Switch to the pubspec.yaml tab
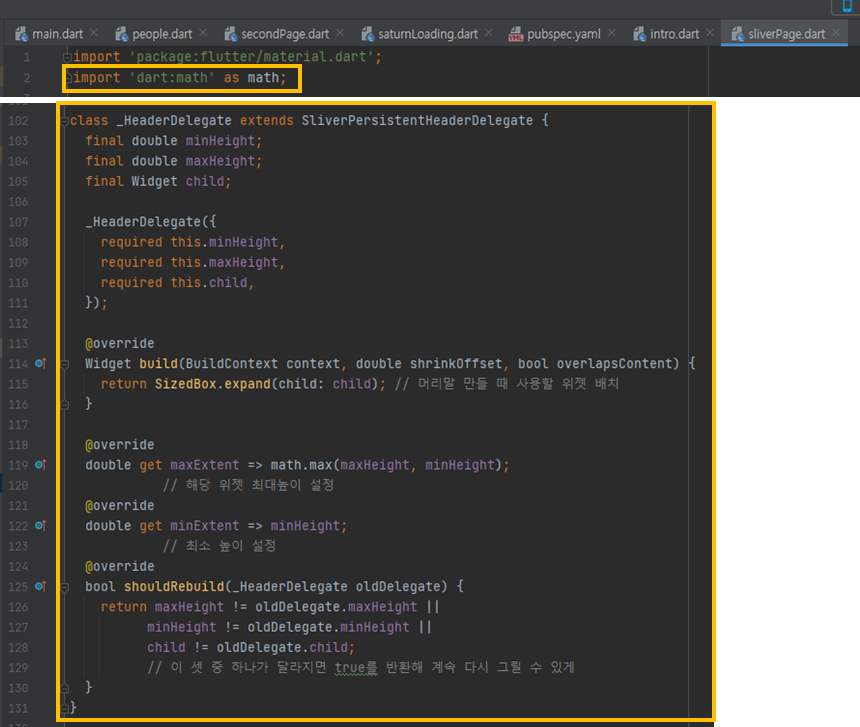The image size is (860, 727). tap(563, 34)
